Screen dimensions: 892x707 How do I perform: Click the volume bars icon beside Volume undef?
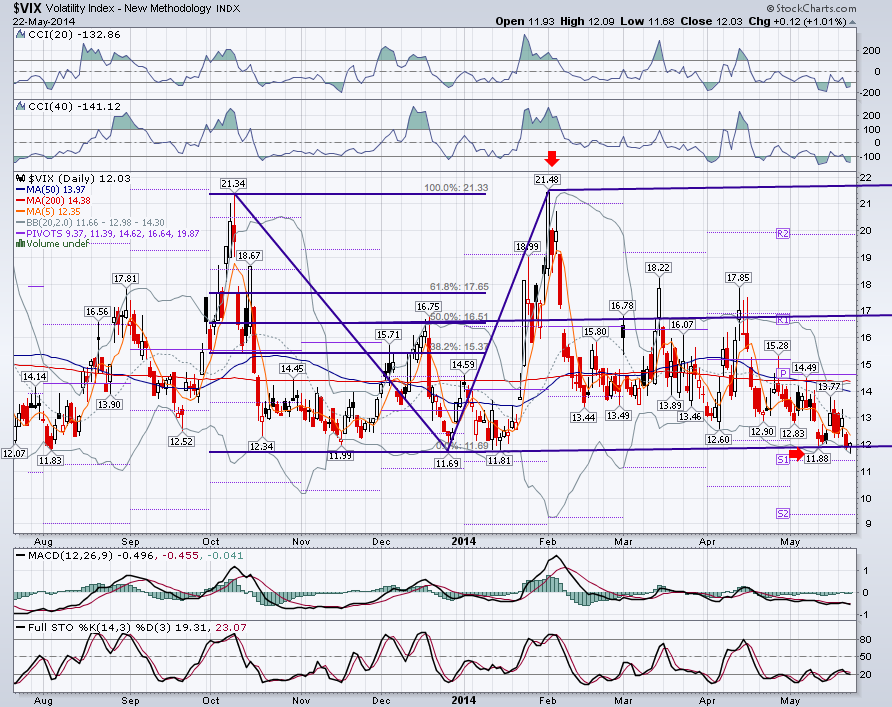[20, 243]
